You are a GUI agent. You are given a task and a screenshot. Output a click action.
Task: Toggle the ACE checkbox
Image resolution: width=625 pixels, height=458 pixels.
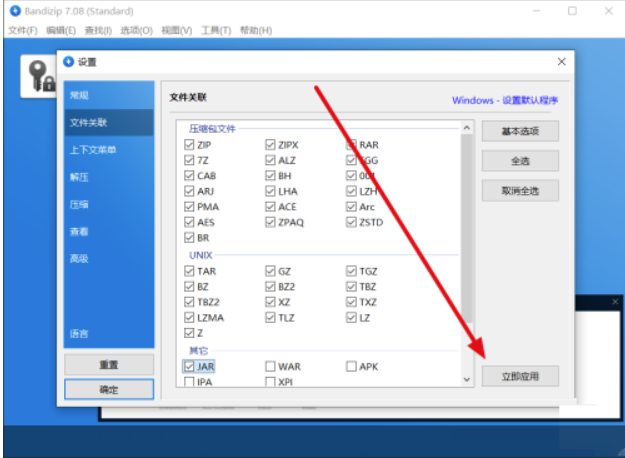point(270,206)
